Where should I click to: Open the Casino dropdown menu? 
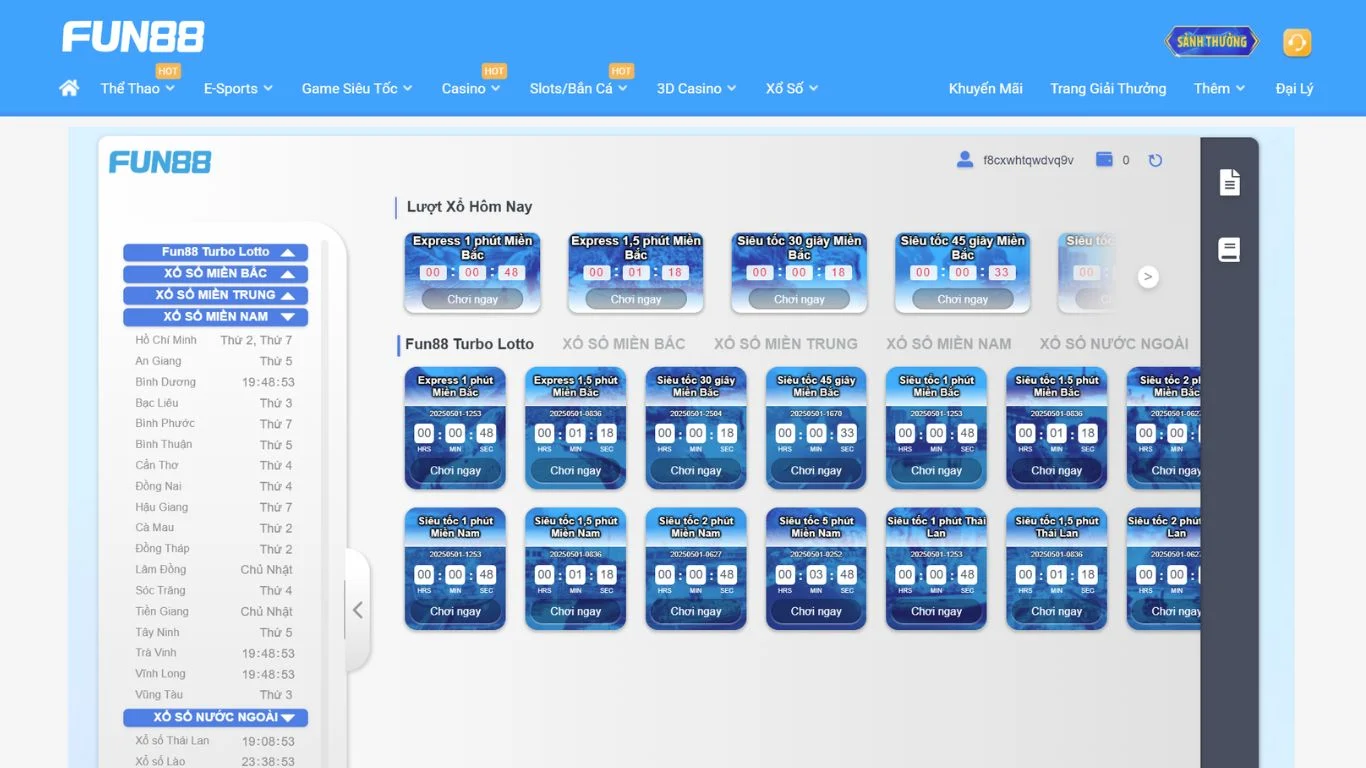[471, 89]
